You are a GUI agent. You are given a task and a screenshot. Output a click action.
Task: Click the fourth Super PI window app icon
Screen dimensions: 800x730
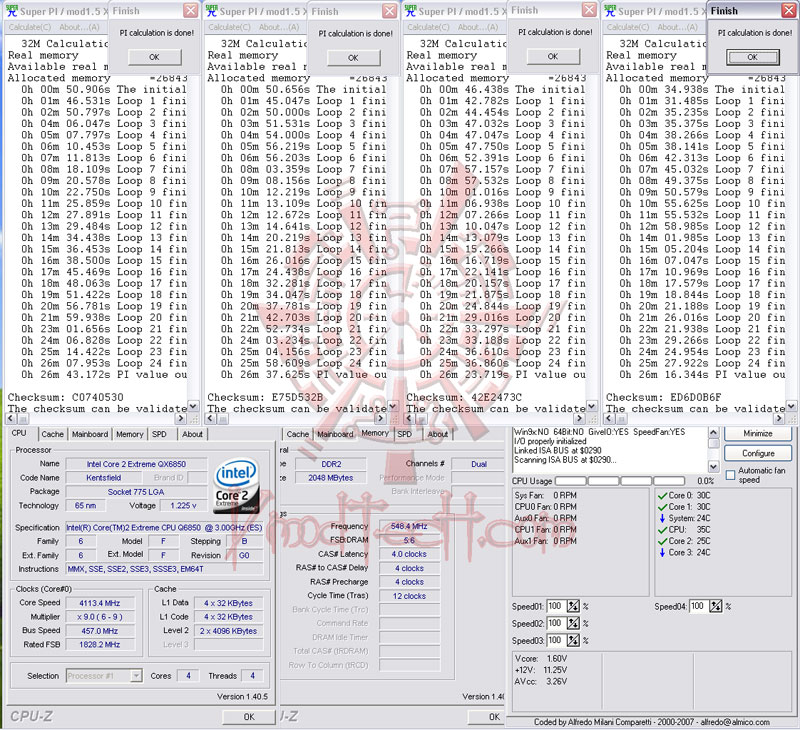[610, 10]
